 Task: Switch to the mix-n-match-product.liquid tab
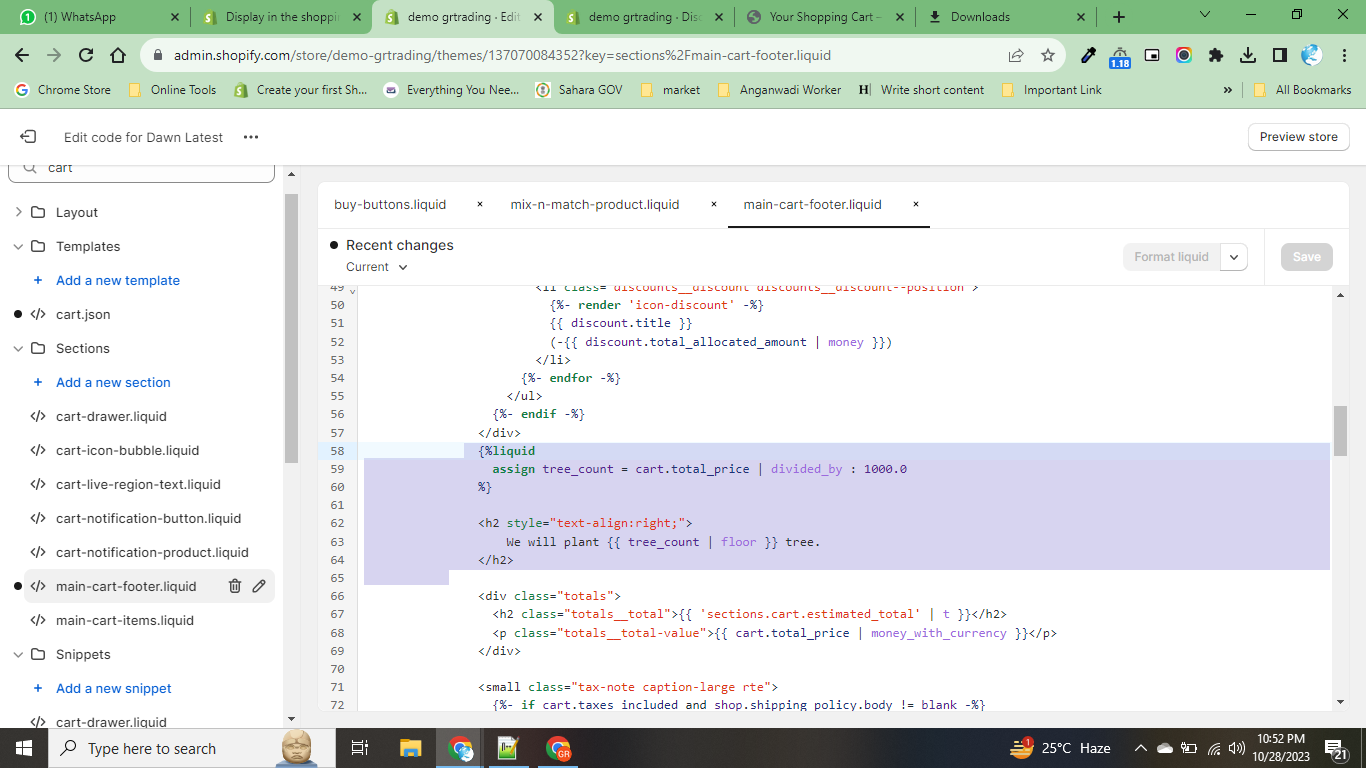pos(594,204)
